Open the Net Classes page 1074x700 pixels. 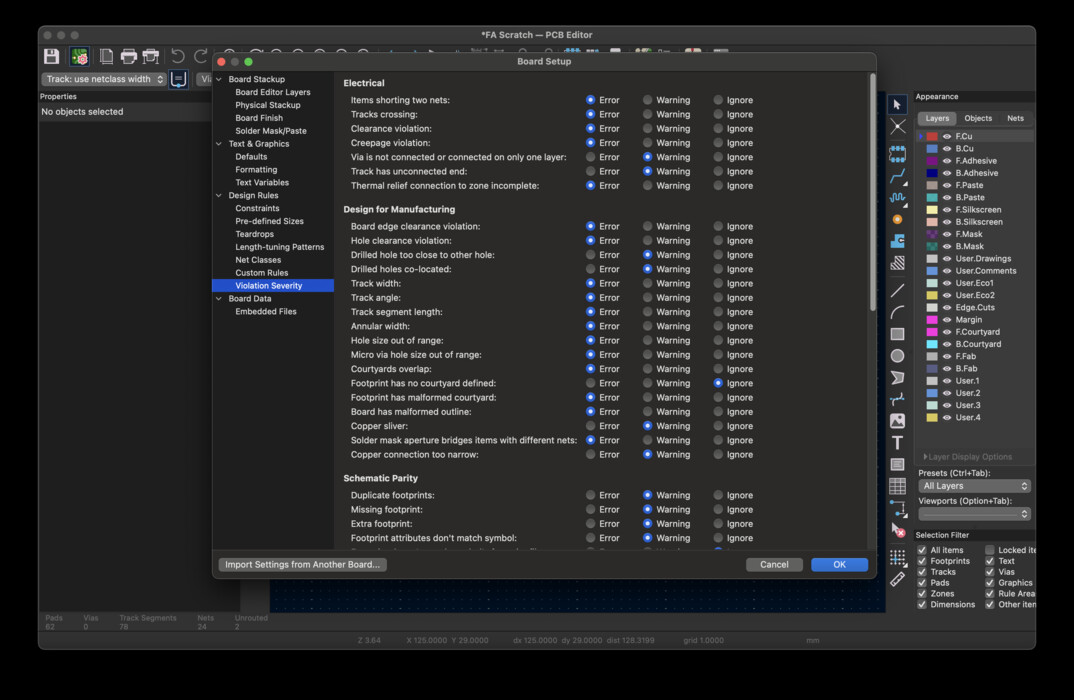click(258, 260)
